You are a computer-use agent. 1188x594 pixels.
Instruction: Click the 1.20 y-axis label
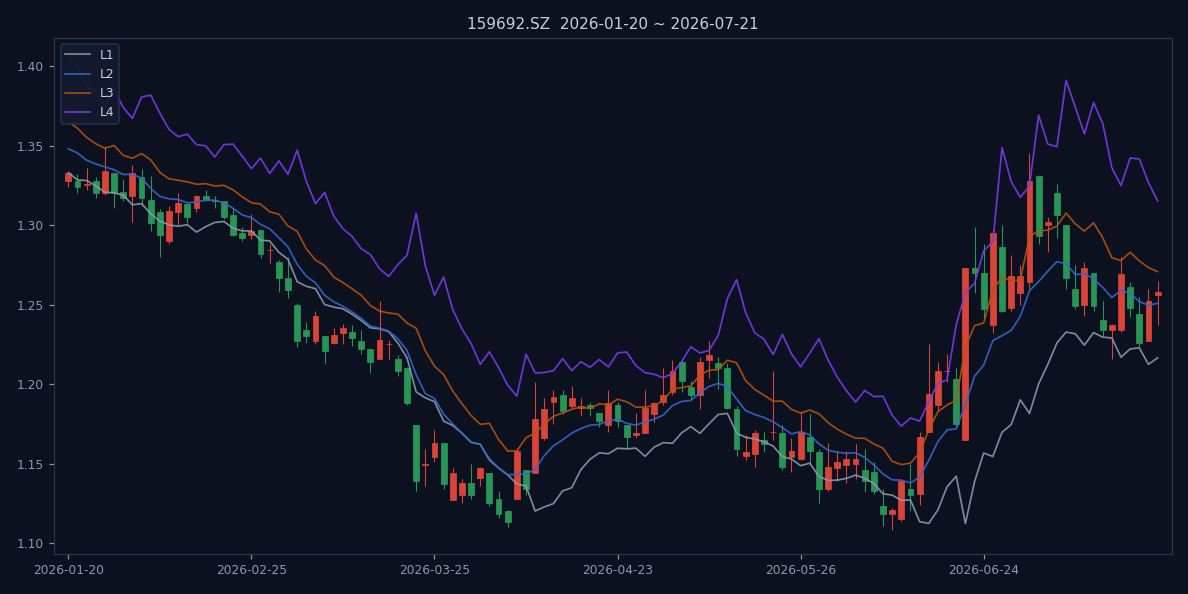(x=30, y=385)
